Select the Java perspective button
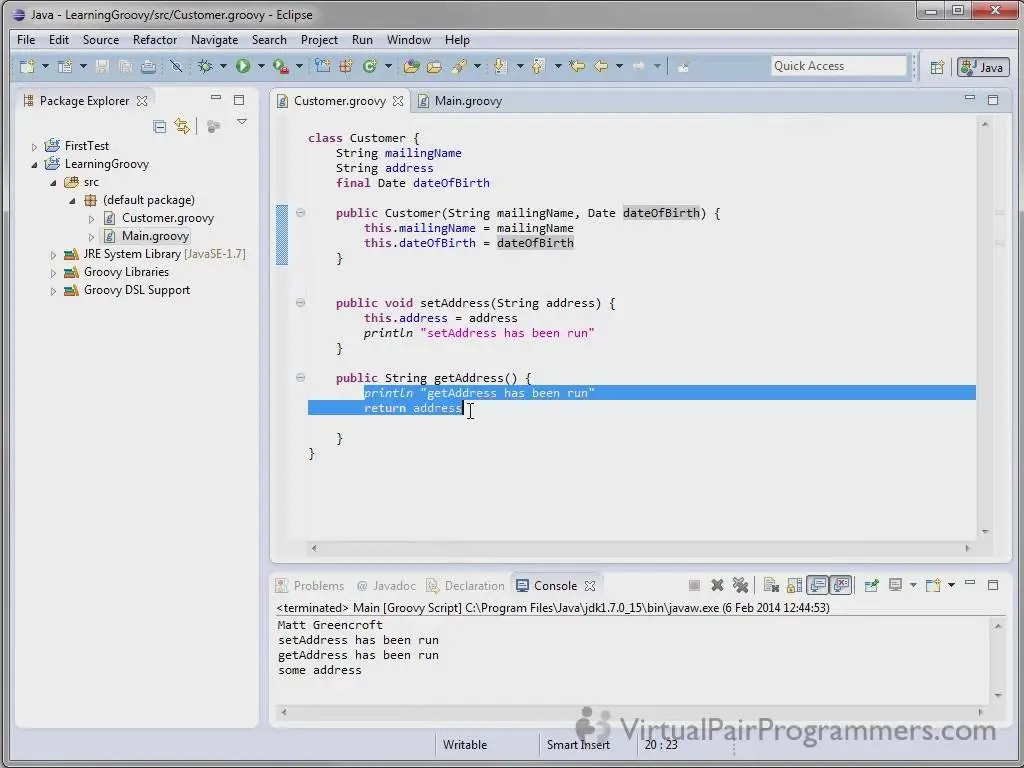The width and height of the screenshot is (1024, 768). point(984,67)
